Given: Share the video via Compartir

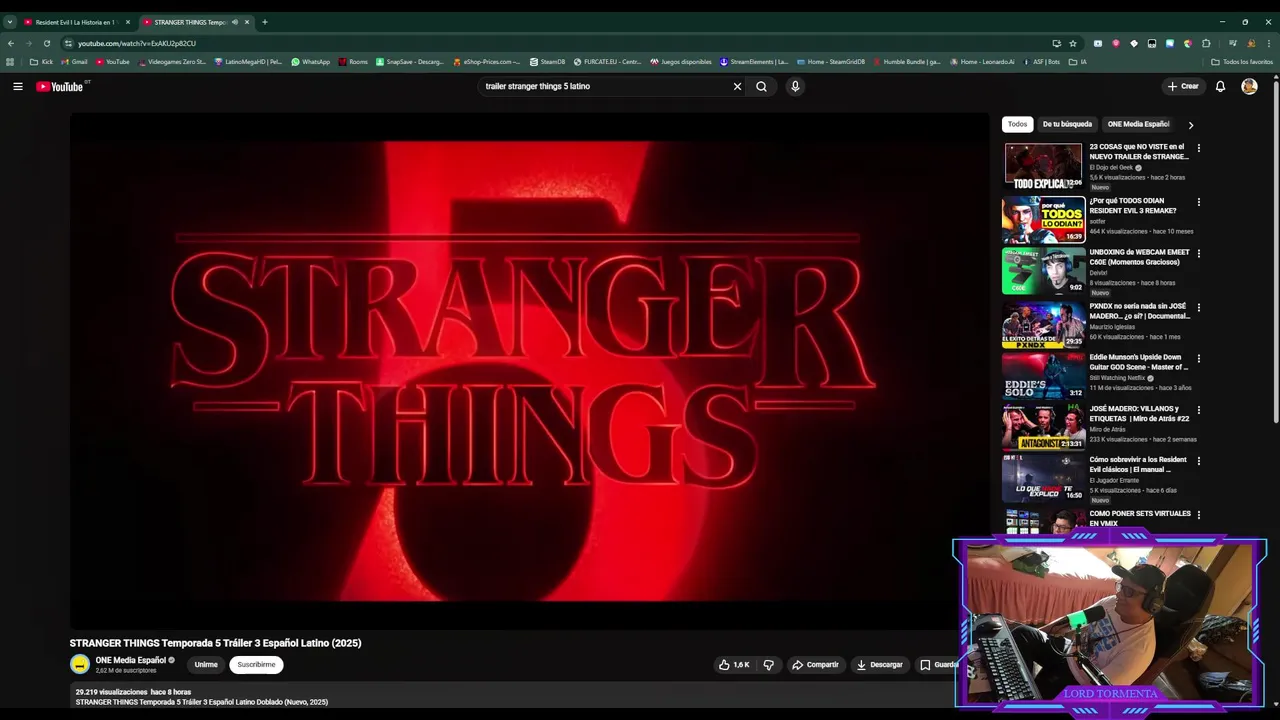Looking at the screenshot, I should tap(815, 664).
